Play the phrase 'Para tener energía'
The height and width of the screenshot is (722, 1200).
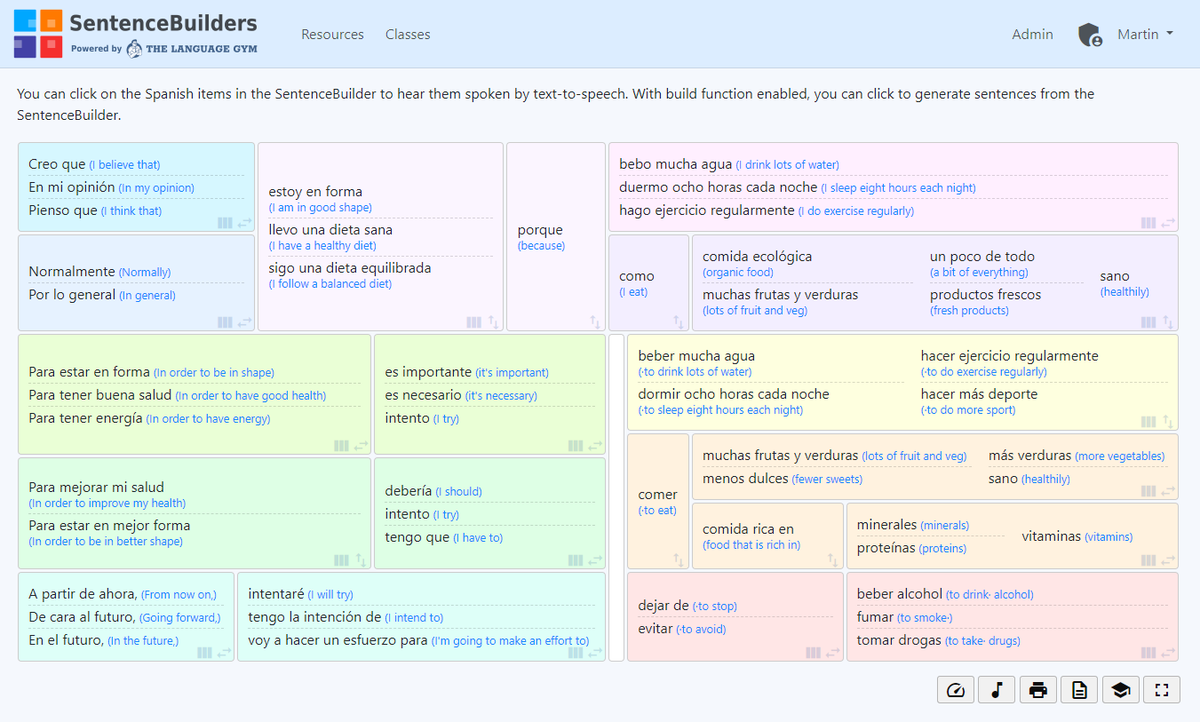pyautogui.click(x=86, y=418)
